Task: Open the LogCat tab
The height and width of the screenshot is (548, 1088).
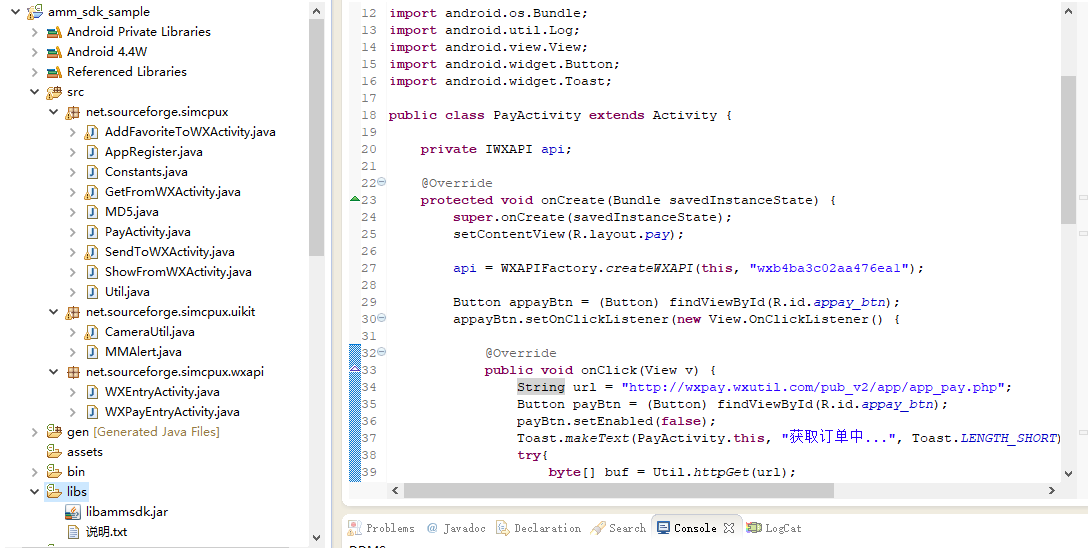Action: point(774,528)
